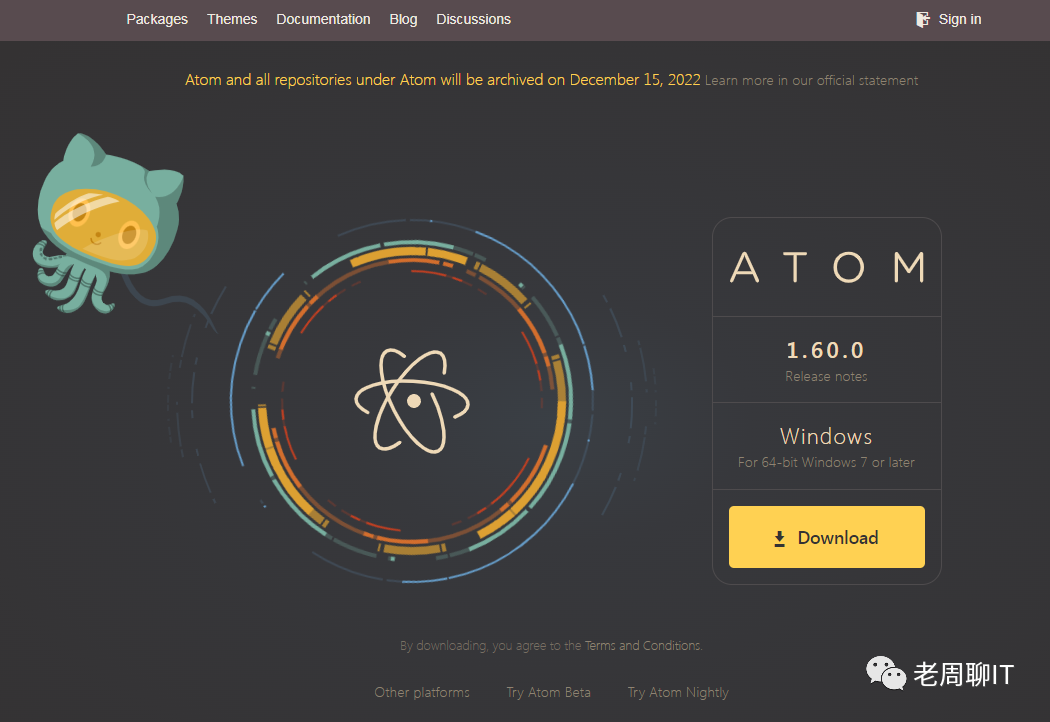Open the official statement about archiving
Screen dimensions: 1050x722
[811, 80]
